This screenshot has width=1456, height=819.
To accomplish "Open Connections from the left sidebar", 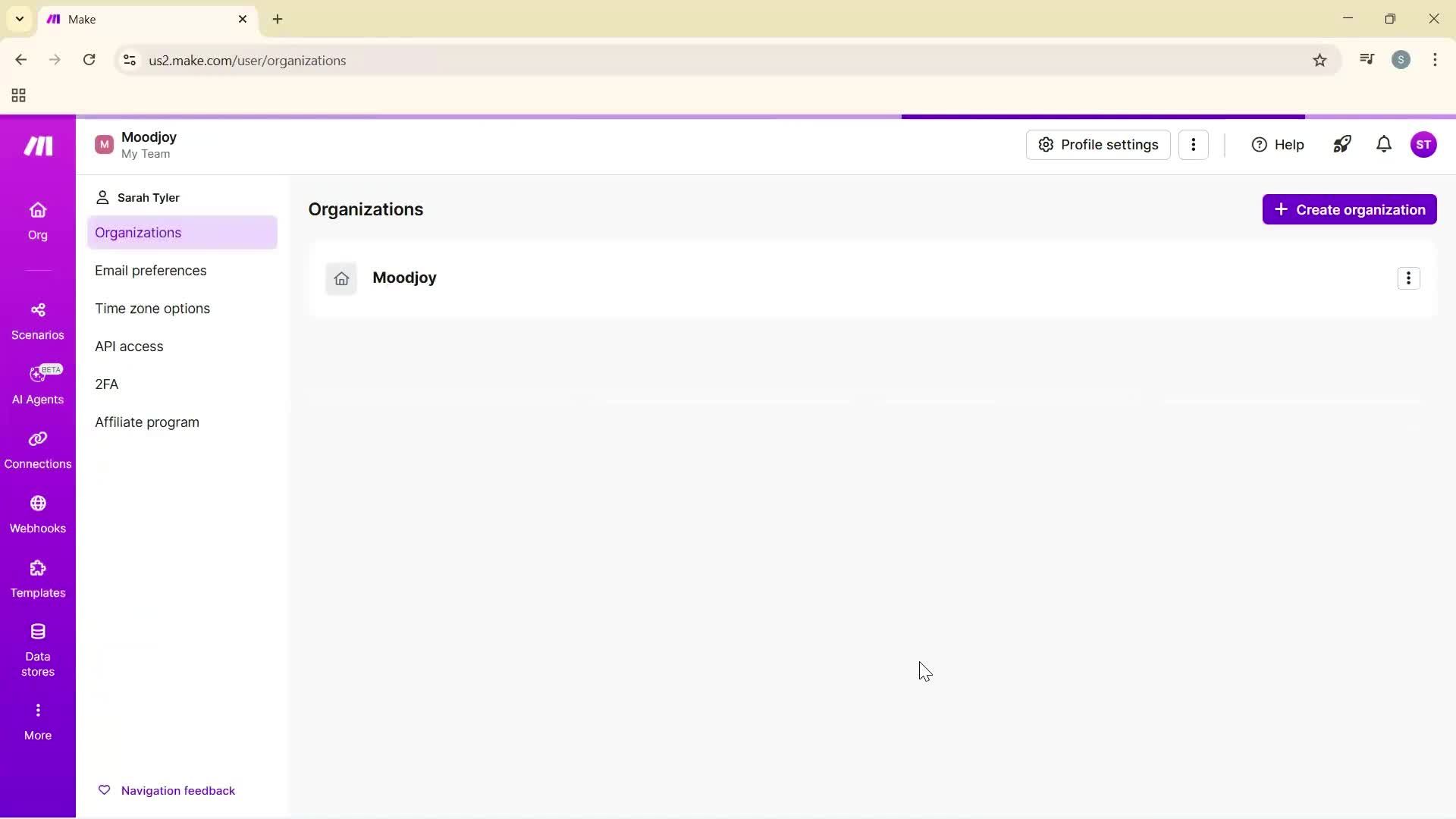I will tap(37, 449).
